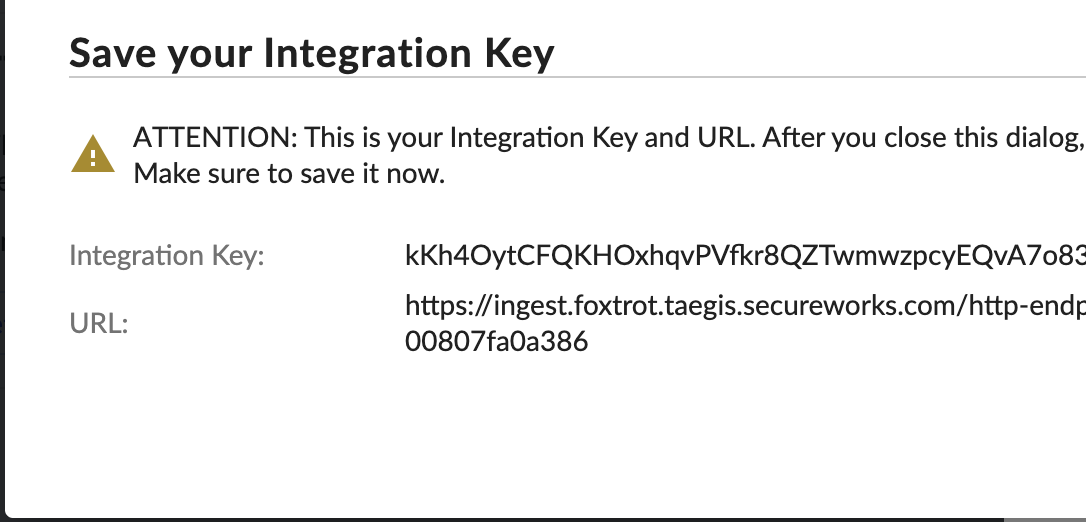
Task: Click the word 'Save' in the dialog title
Action: coord(113,53)
